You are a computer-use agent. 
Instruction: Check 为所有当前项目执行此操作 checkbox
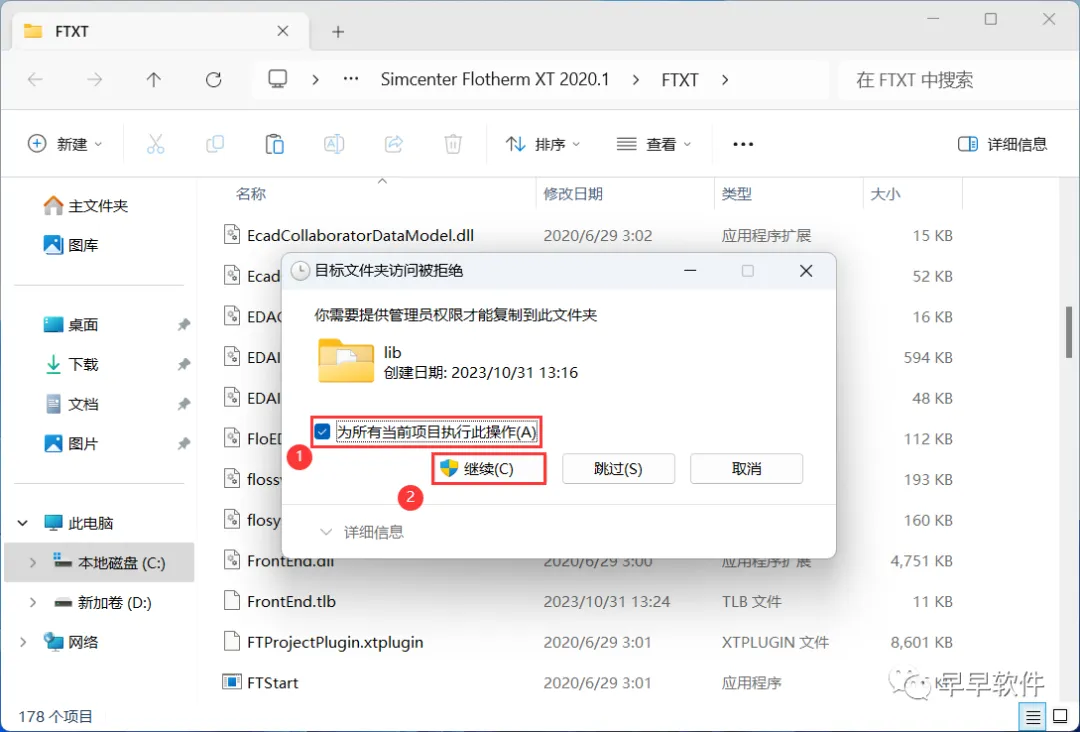(x=322, y=432)
